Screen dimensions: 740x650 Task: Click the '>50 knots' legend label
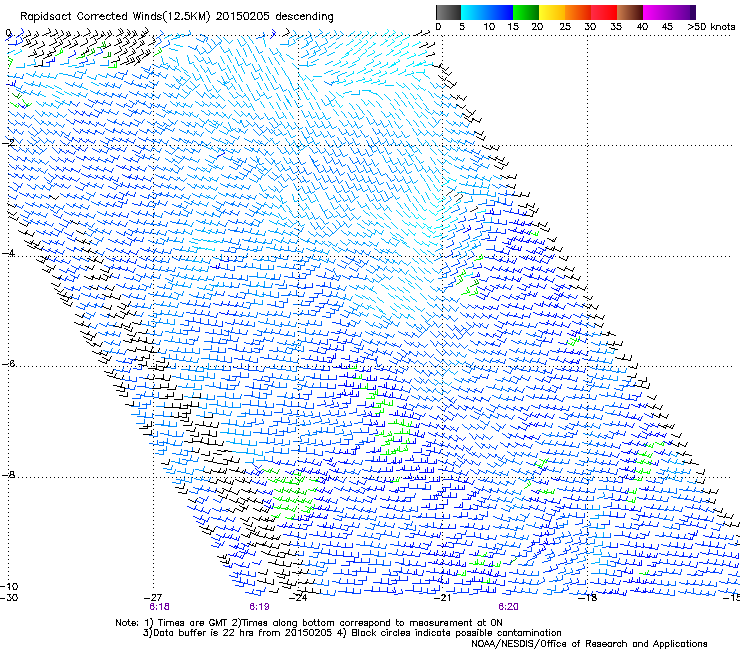712,27
